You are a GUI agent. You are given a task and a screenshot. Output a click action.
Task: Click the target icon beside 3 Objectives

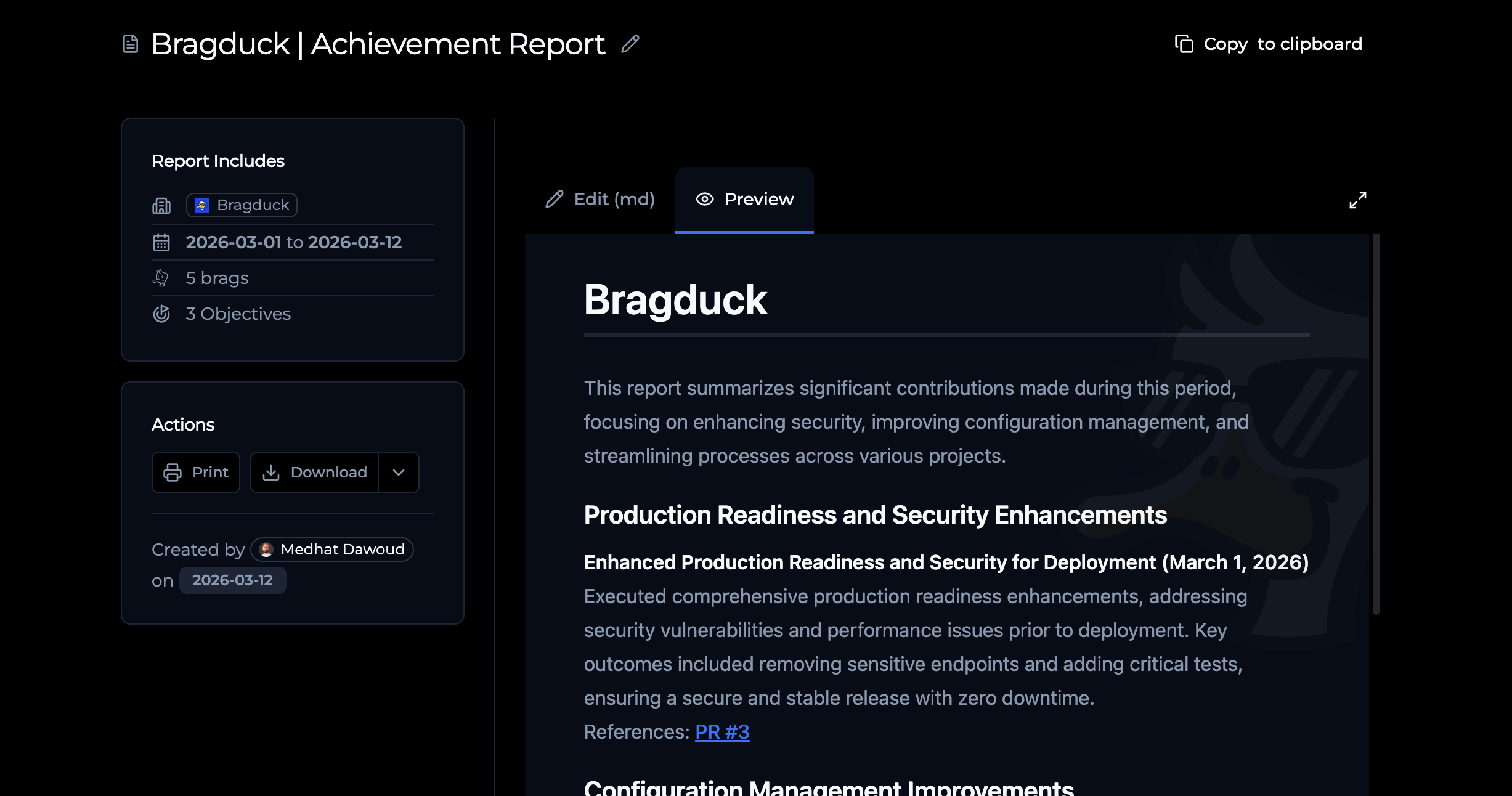click(161, 314)
